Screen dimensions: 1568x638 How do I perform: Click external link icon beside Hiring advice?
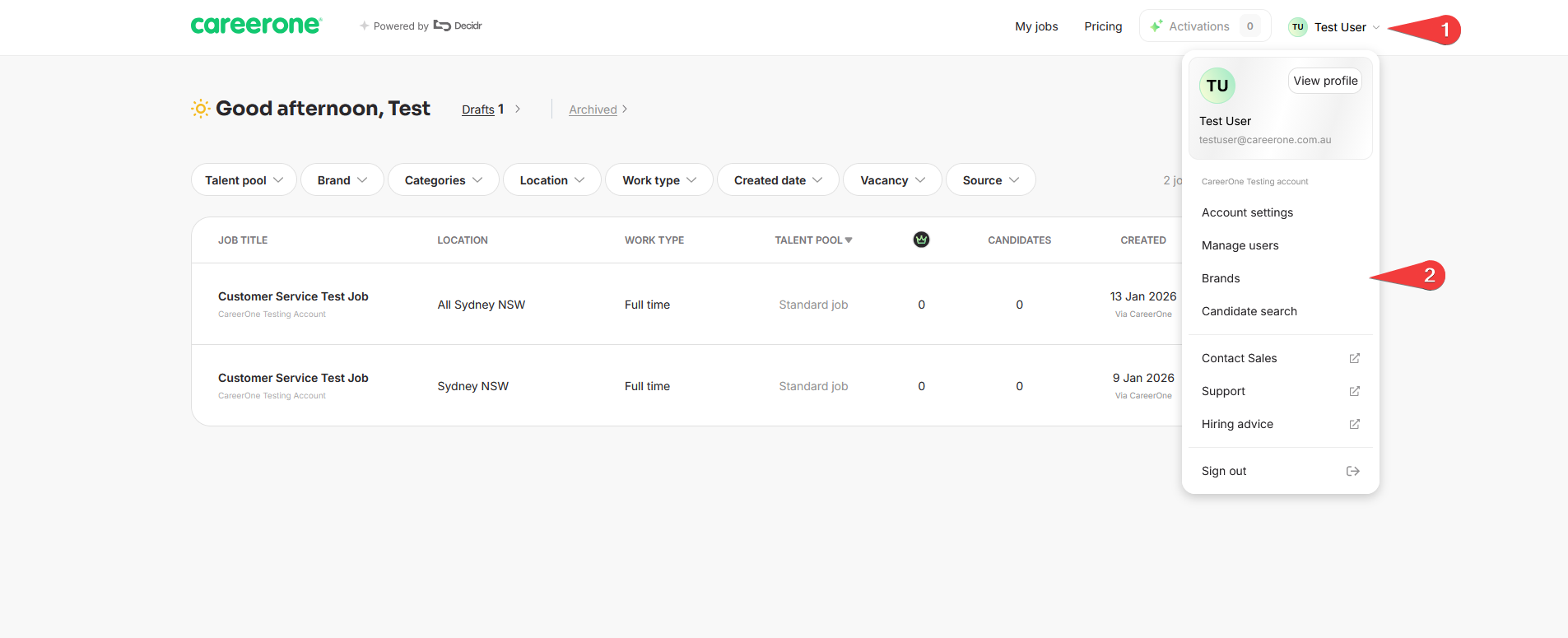click(x=1354, y=424)
